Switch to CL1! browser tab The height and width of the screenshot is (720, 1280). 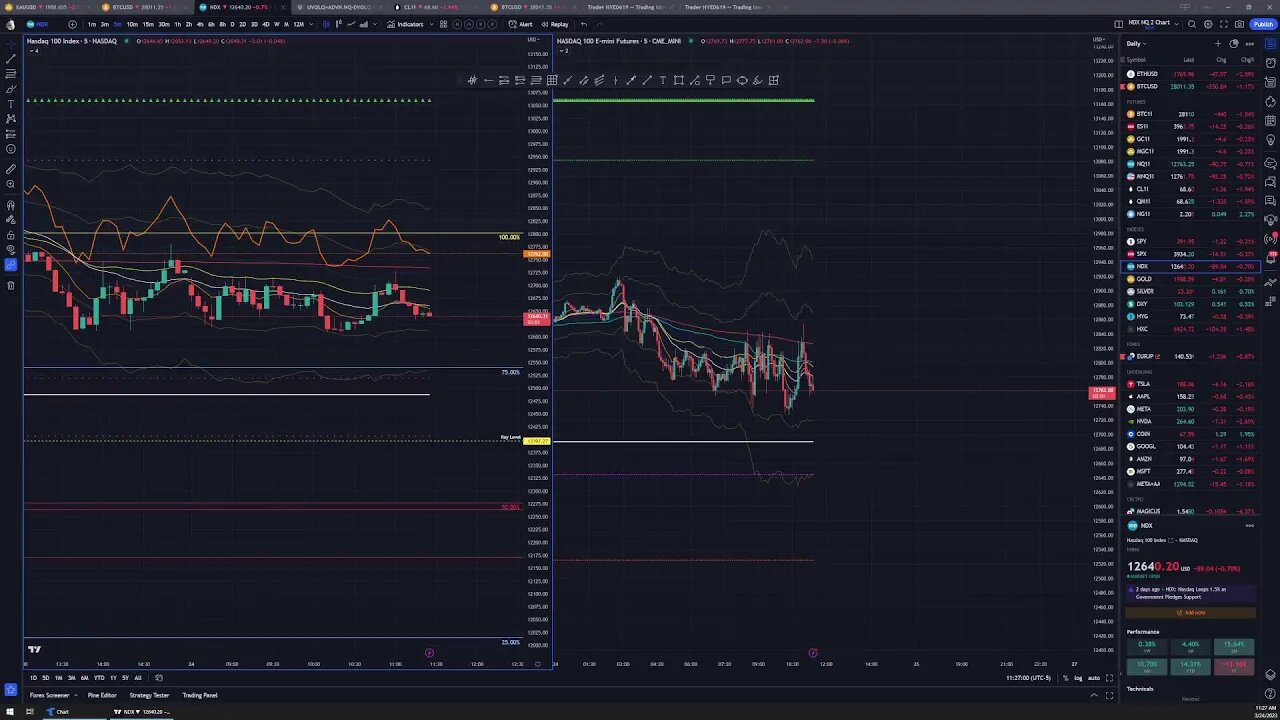coord(438,7)
